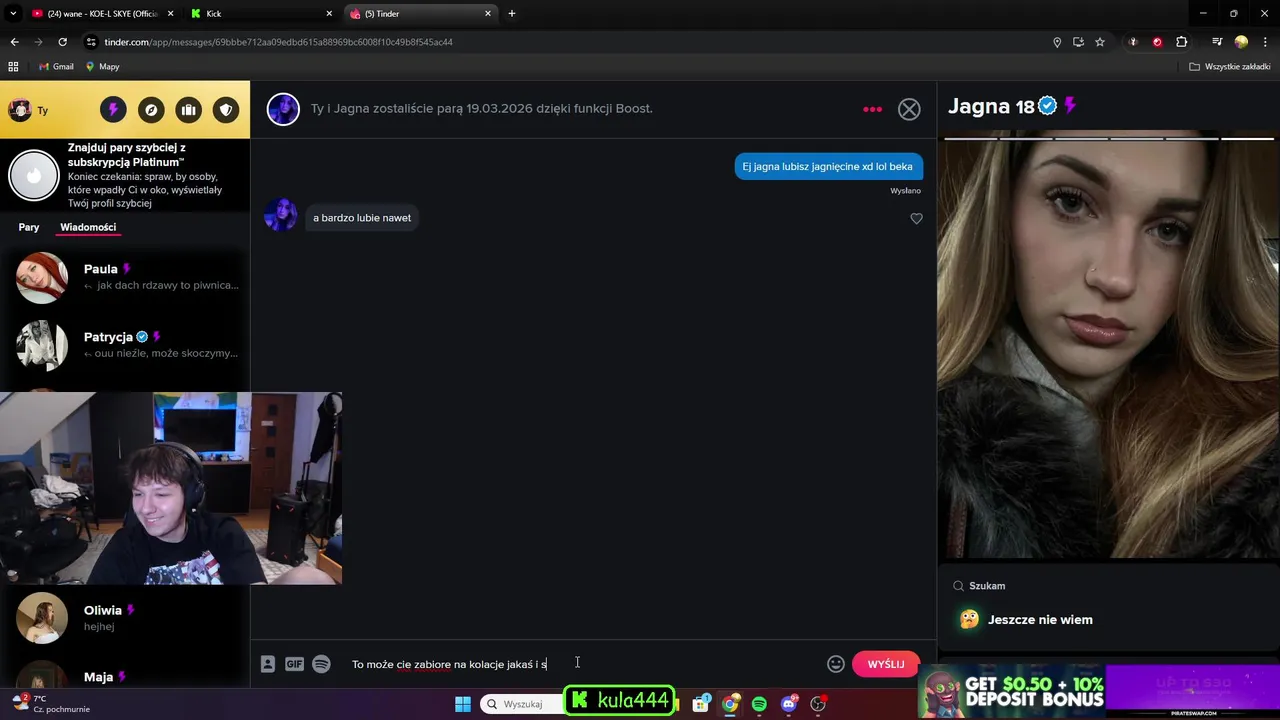Open Spotify song sharing icon
Screen dimensions: 1280x720
[x=321, y=664]
